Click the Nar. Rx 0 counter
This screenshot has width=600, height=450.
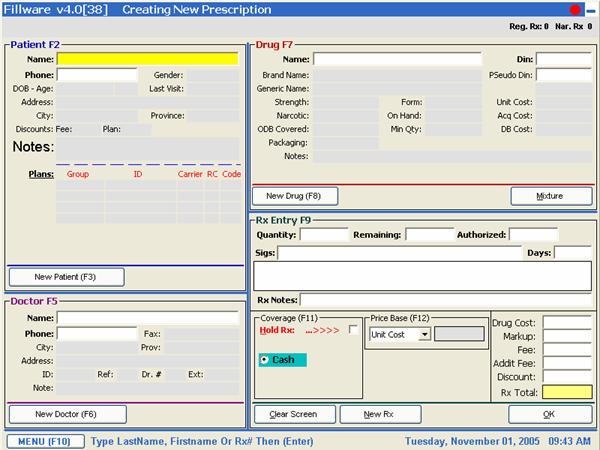point(573,26)
